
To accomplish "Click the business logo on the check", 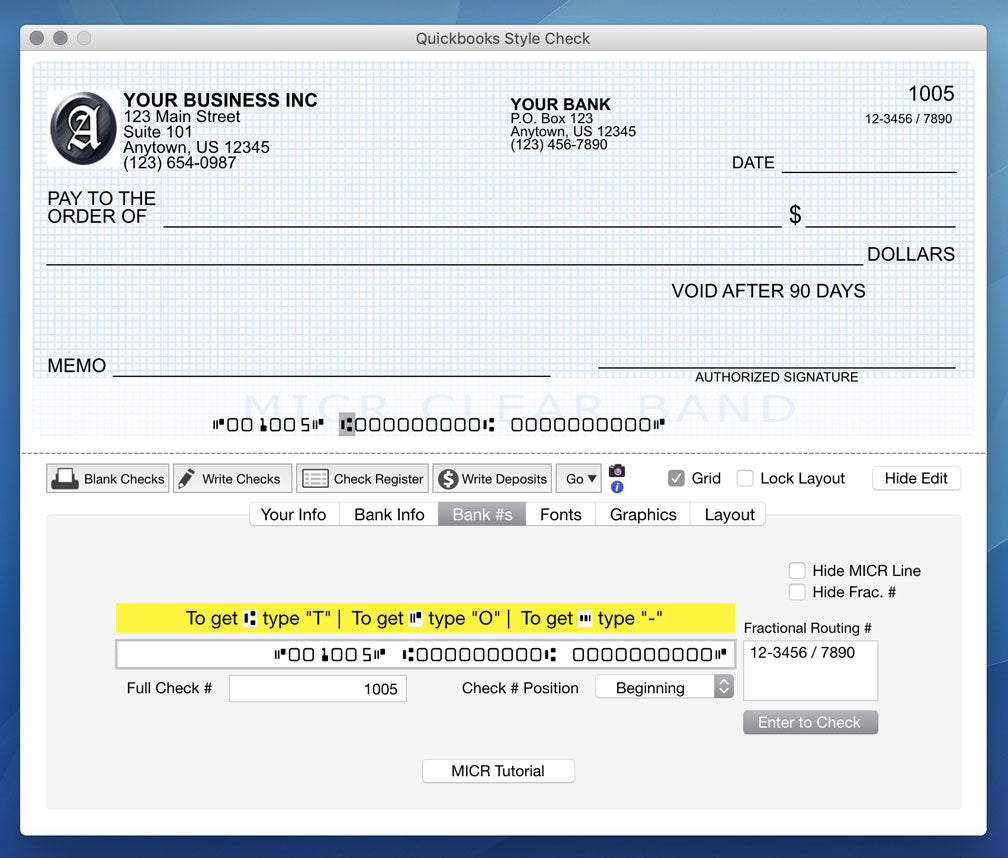I will point(82,128).
